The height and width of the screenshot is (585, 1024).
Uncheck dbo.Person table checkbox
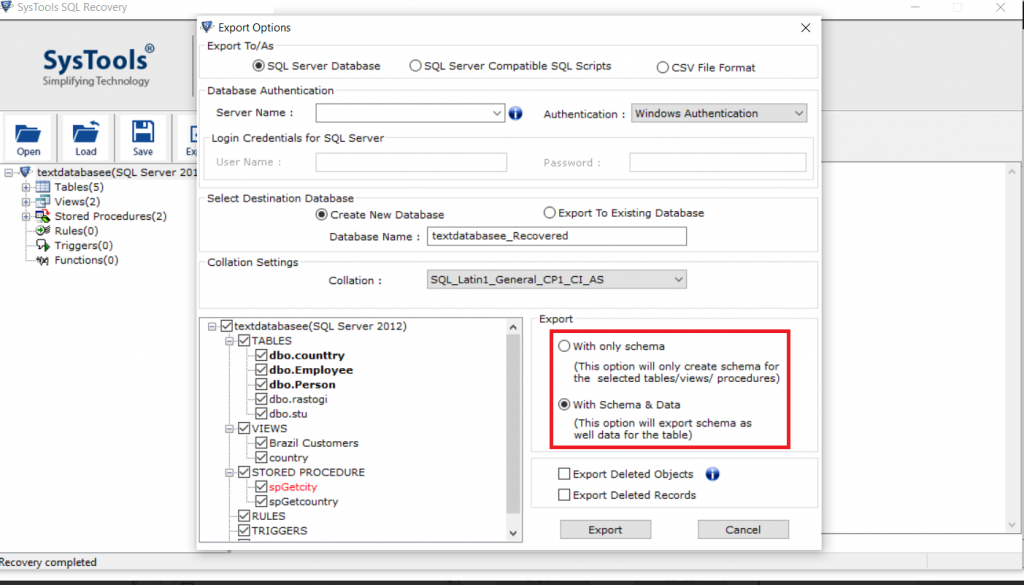point(261,385)
